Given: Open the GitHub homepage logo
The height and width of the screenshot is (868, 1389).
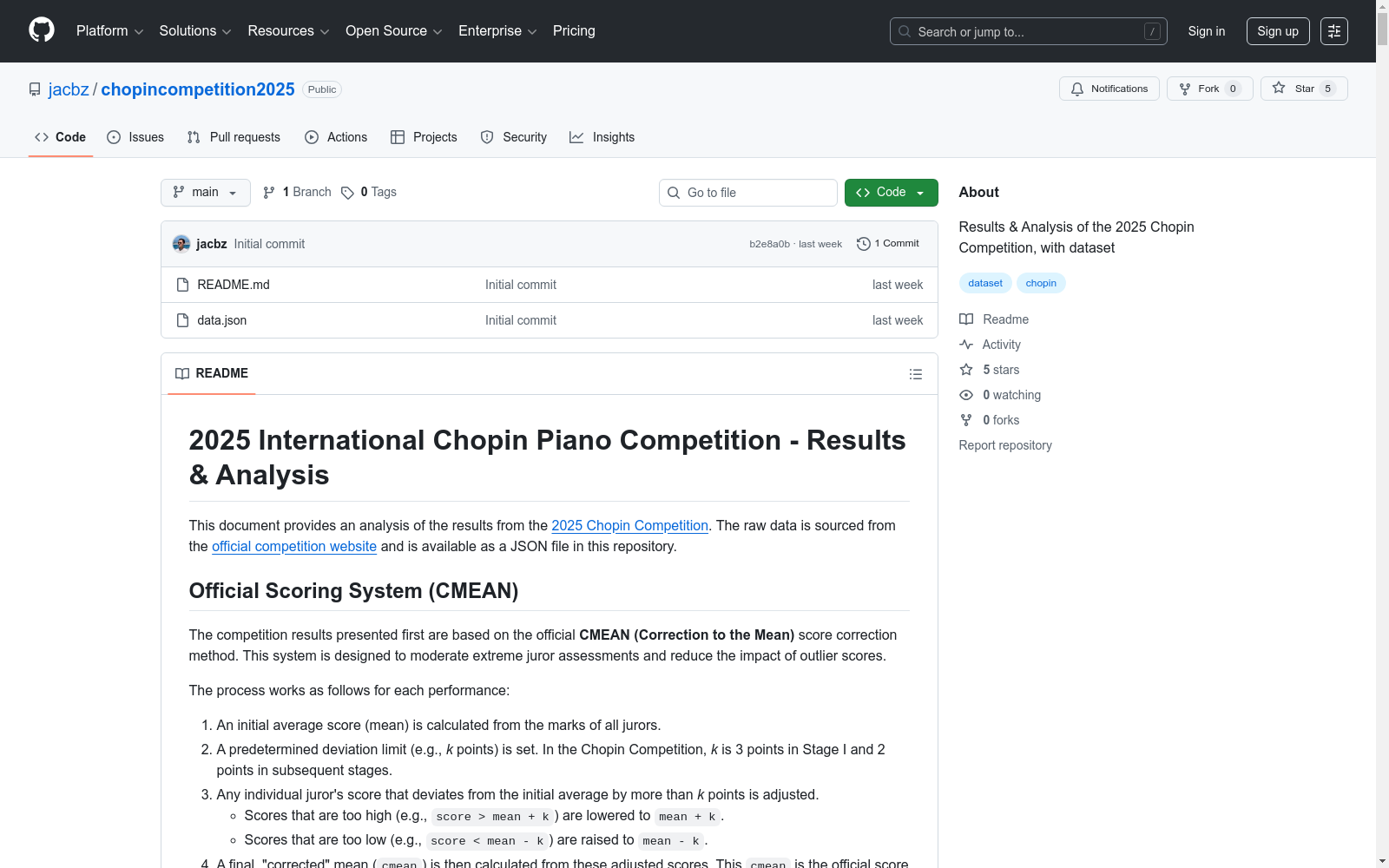Looking at the screenshot, I should [42, 30].
